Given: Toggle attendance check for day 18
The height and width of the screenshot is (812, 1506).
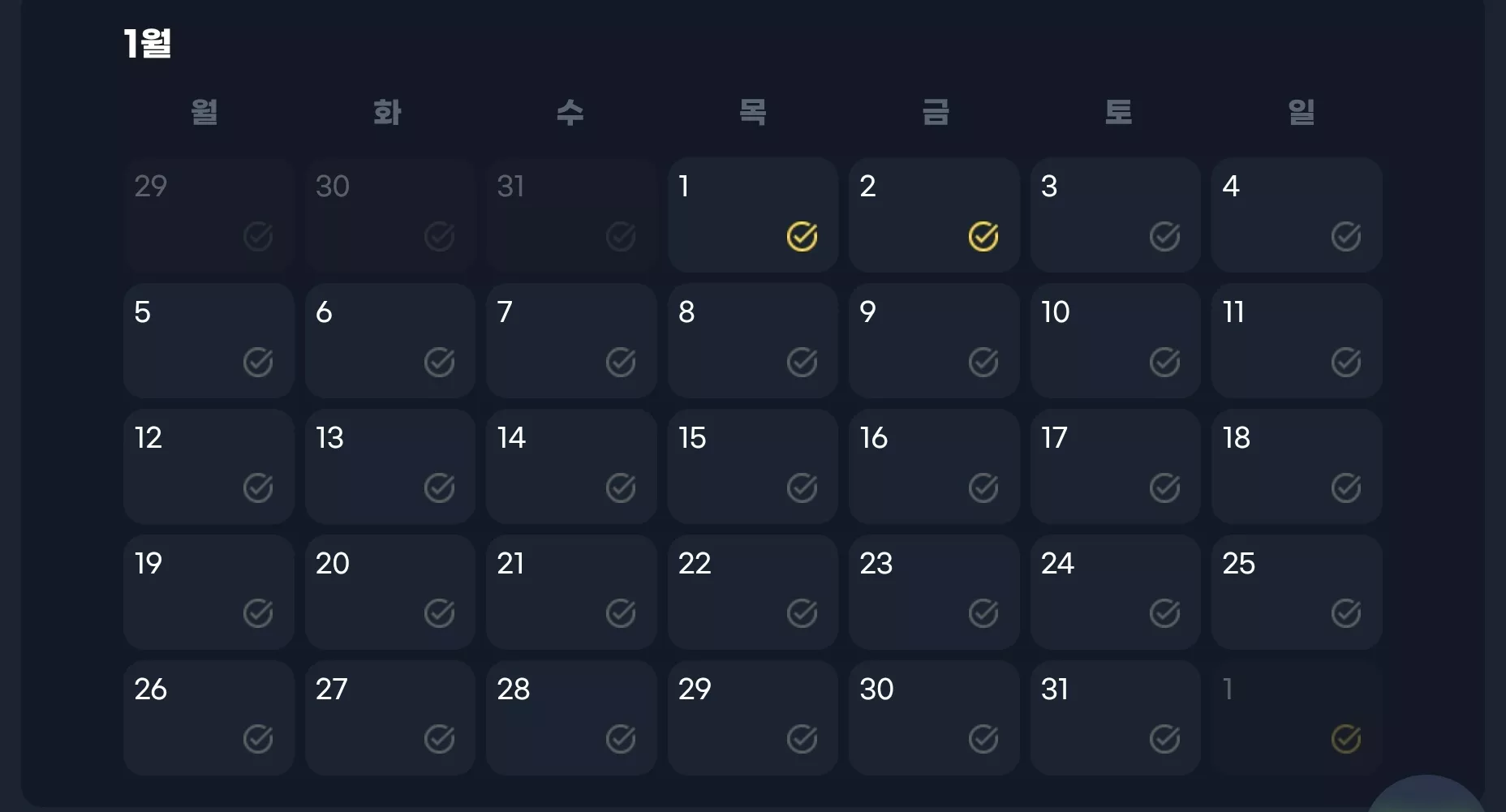Looking at the screenshot, I should point(1346,488).
